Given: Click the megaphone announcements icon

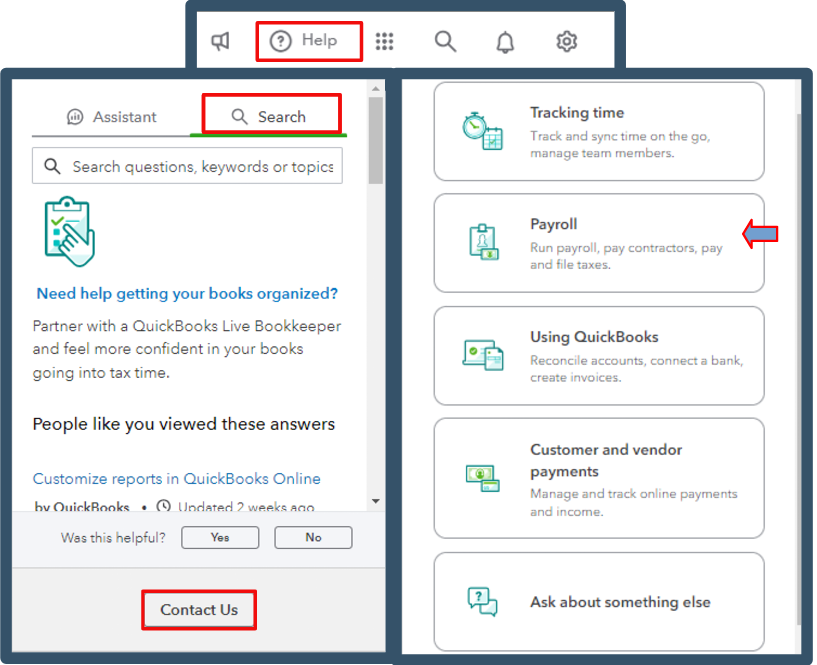Looking at the screenshot, I should [220, 41].
